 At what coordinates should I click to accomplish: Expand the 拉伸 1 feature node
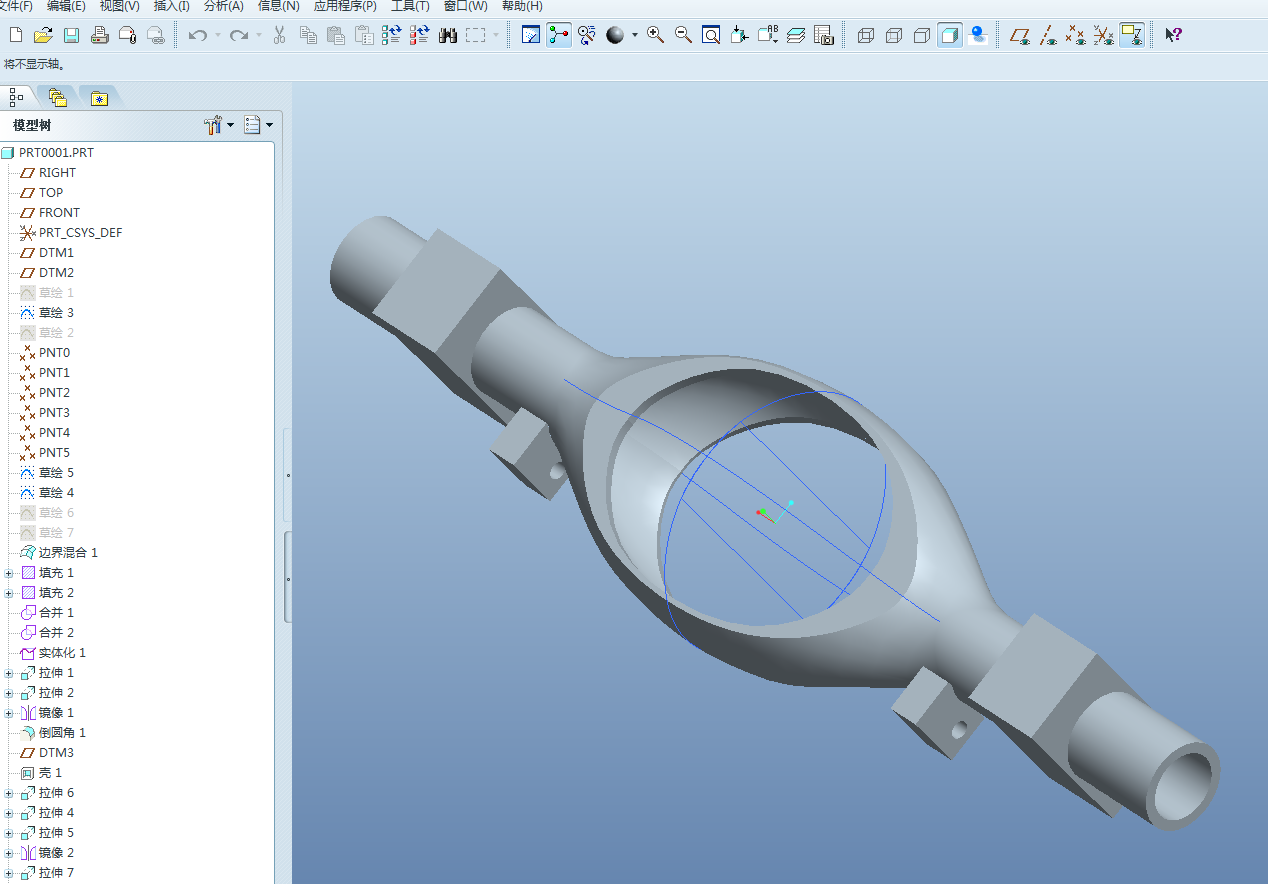[9, 673]
